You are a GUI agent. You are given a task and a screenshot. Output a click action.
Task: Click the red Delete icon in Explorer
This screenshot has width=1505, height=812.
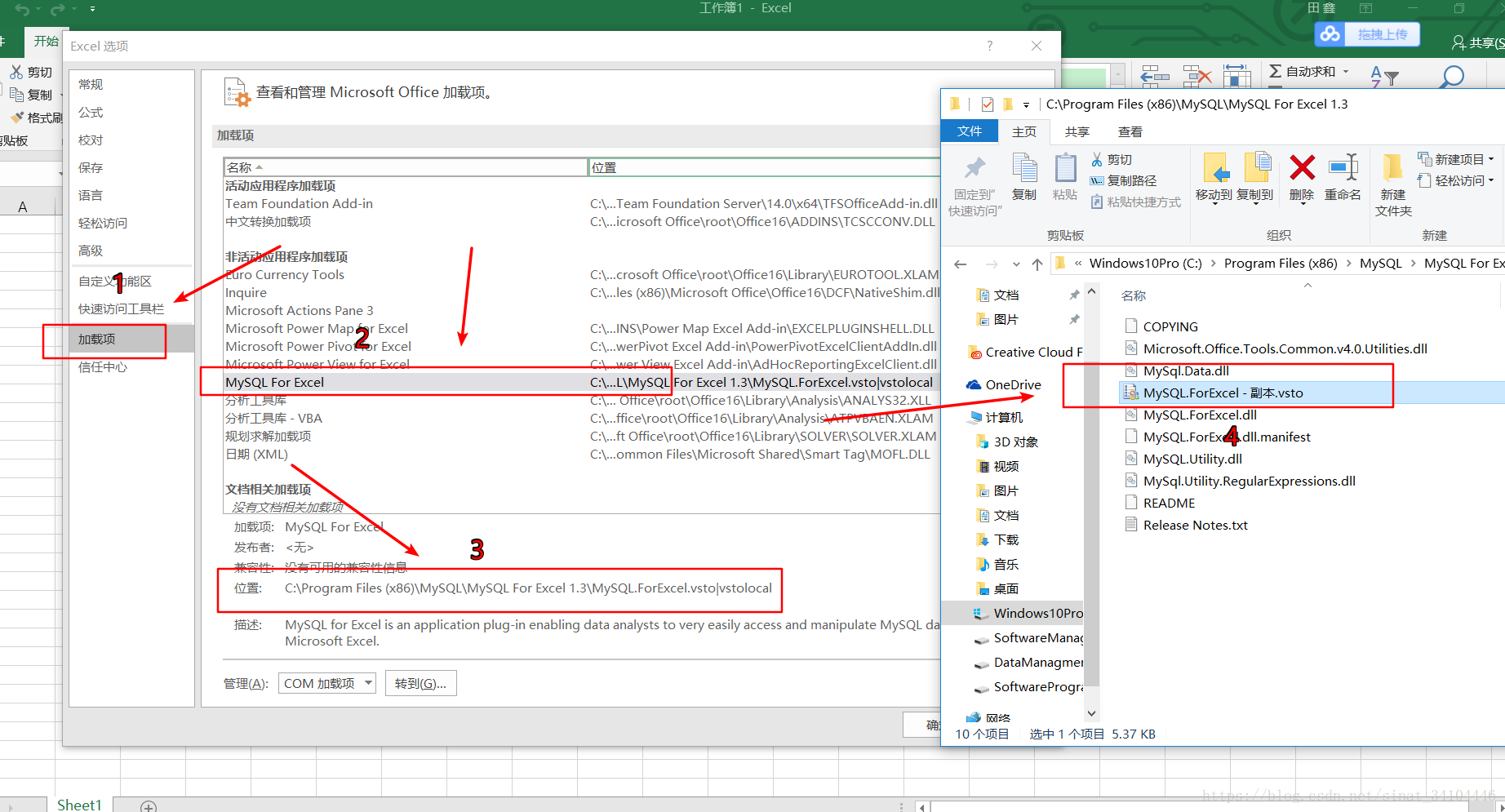pos(1302,167)
